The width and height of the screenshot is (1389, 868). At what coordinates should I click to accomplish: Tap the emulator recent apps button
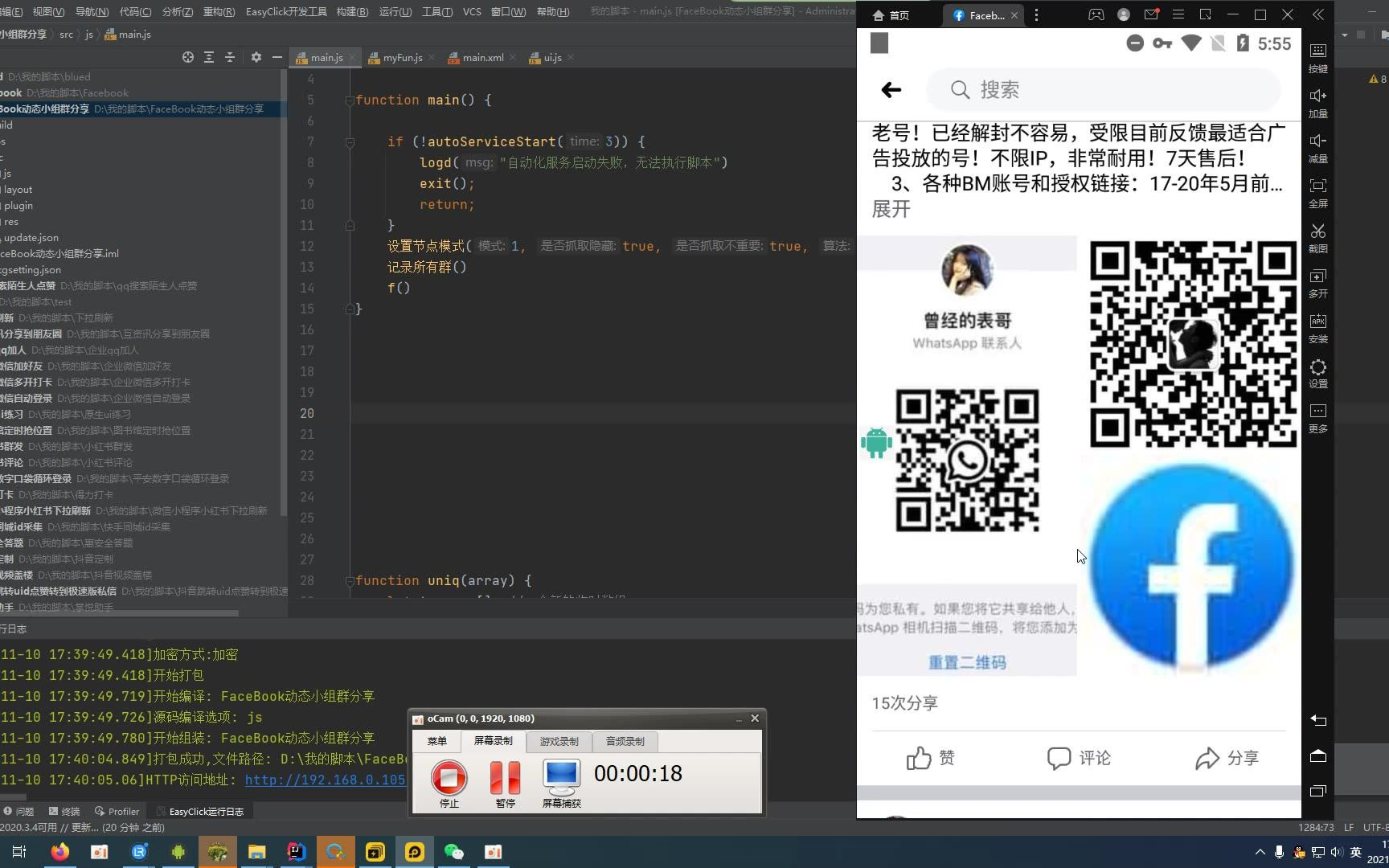[x=1318, y=791]
